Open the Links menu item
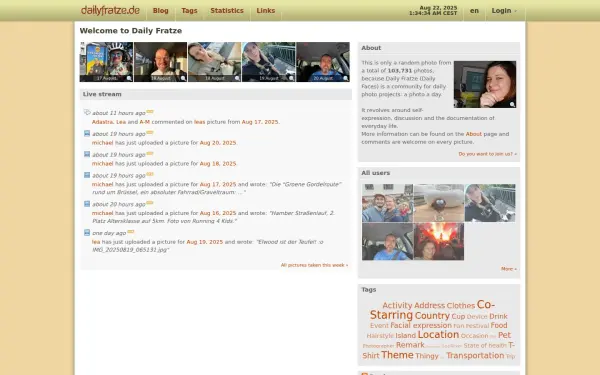Screen dimensions: 600x375 click(x=266, y=11)
